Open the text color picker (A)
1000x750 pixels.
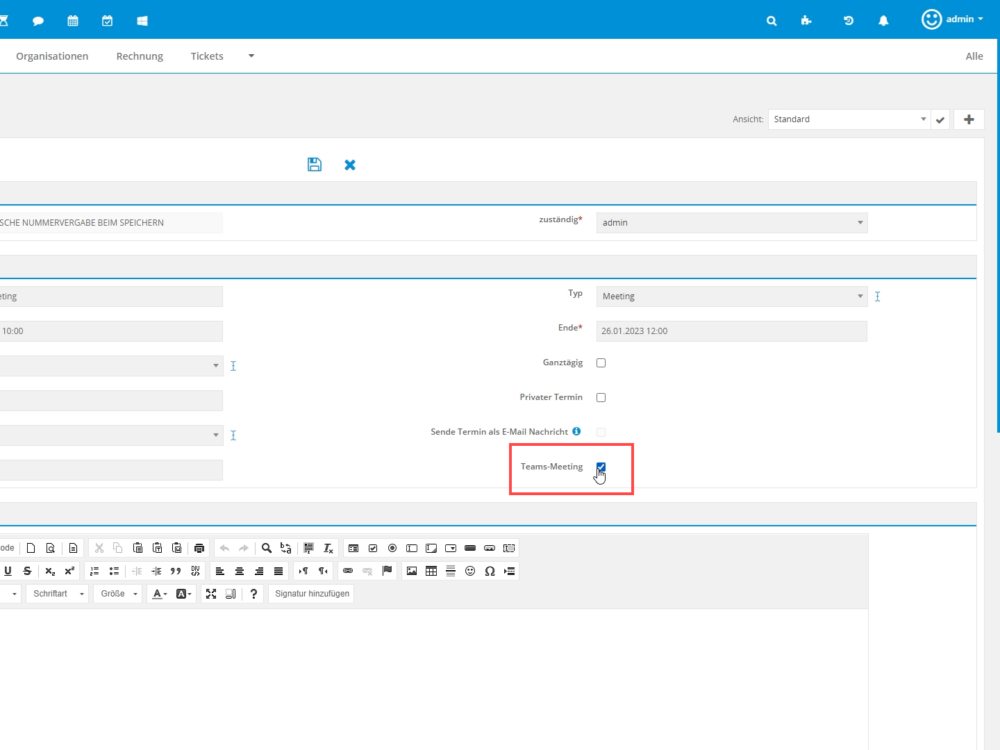point(158,594)
